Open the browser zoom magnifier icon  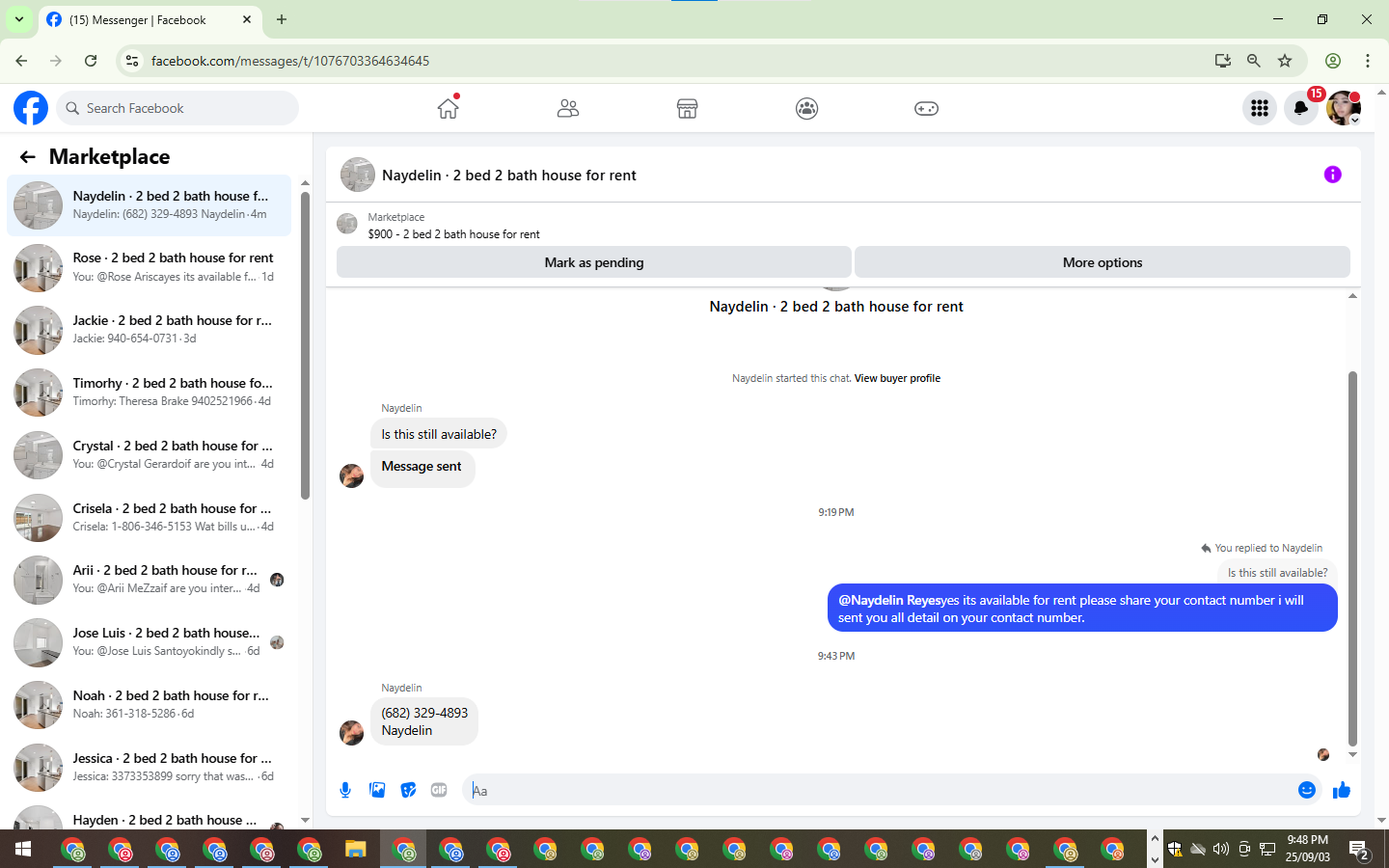click(x=1254, y=61)
